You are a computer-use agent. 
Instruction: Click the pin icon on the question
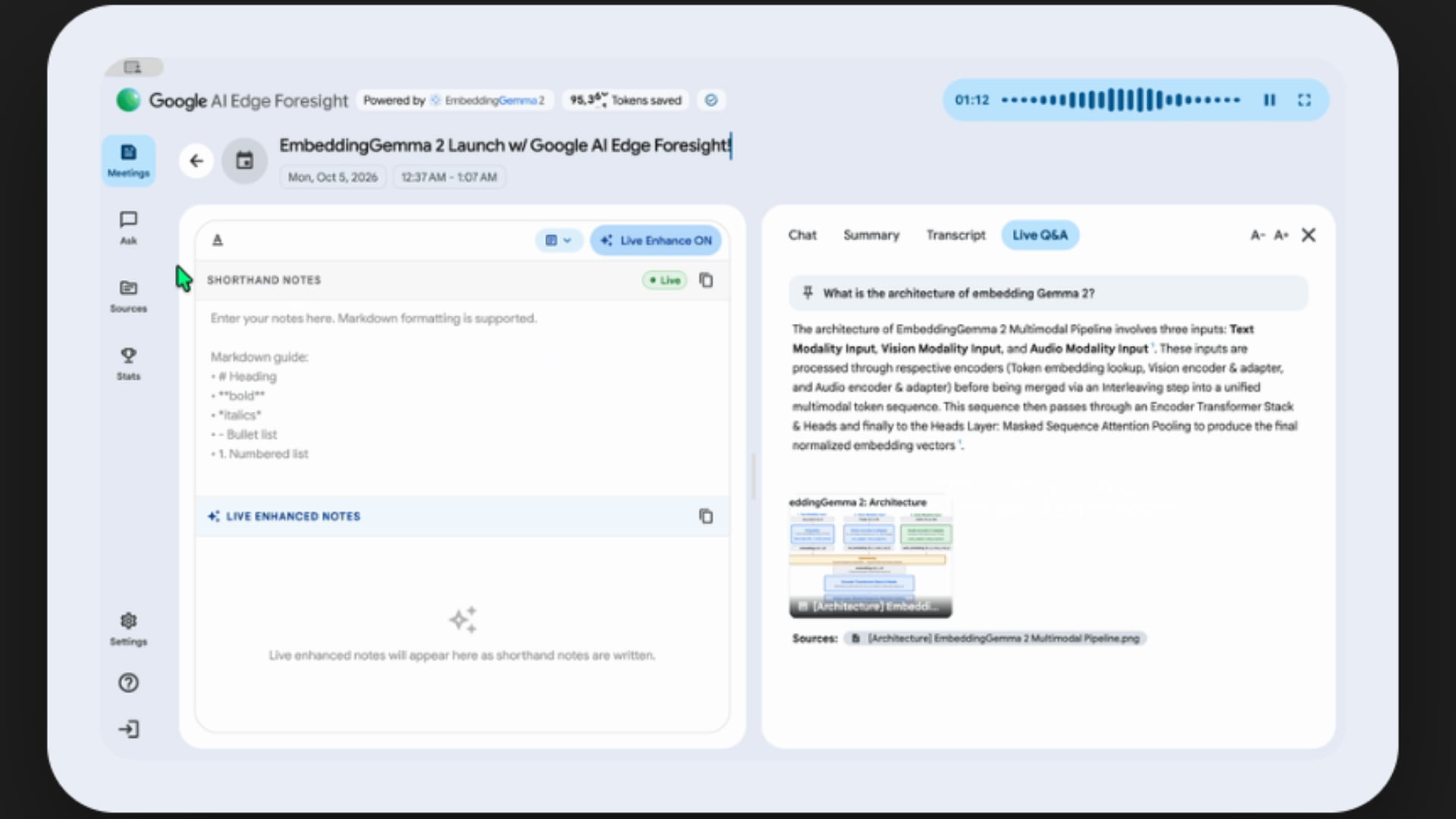tap(808, 293)
